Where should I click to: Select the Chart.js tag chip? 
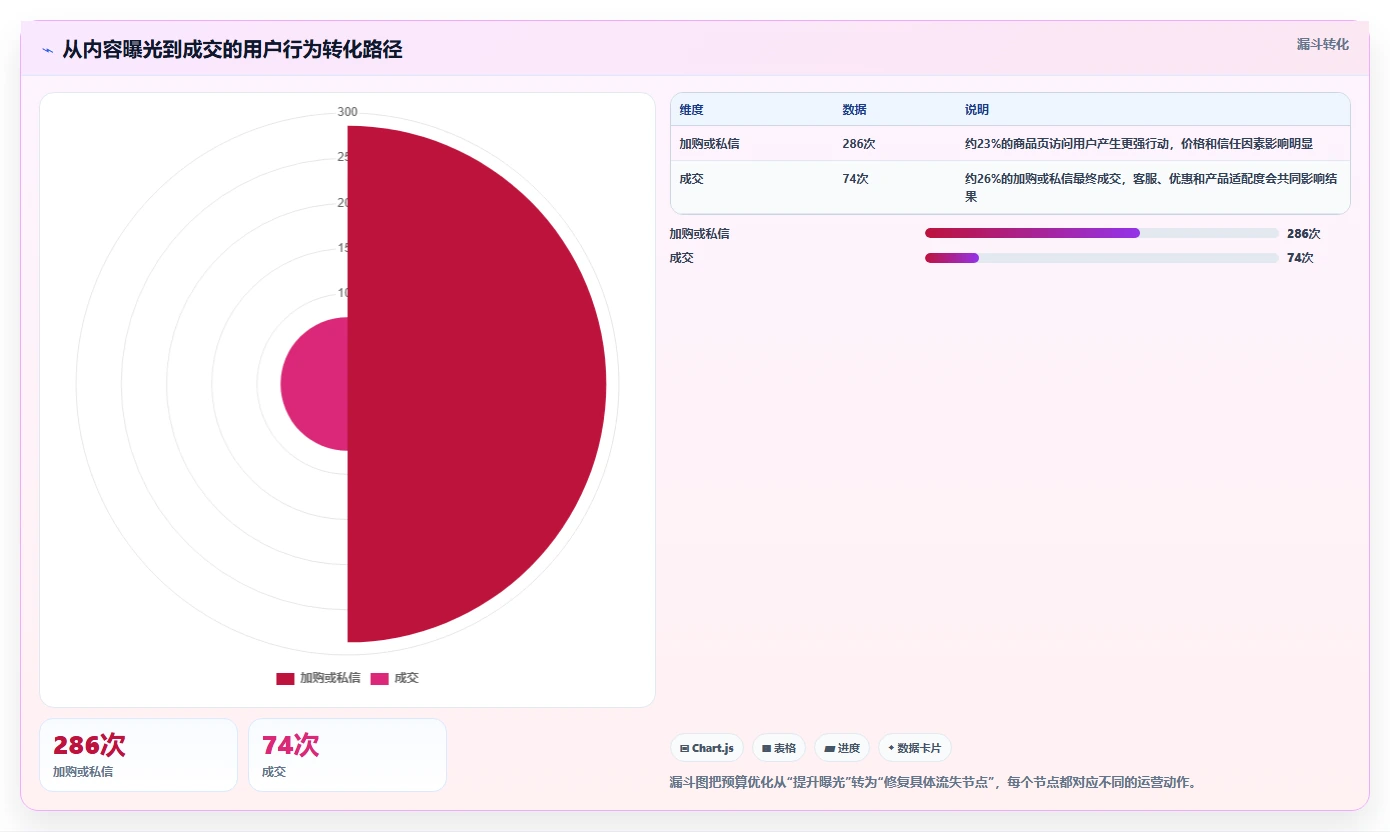[707, 748]
